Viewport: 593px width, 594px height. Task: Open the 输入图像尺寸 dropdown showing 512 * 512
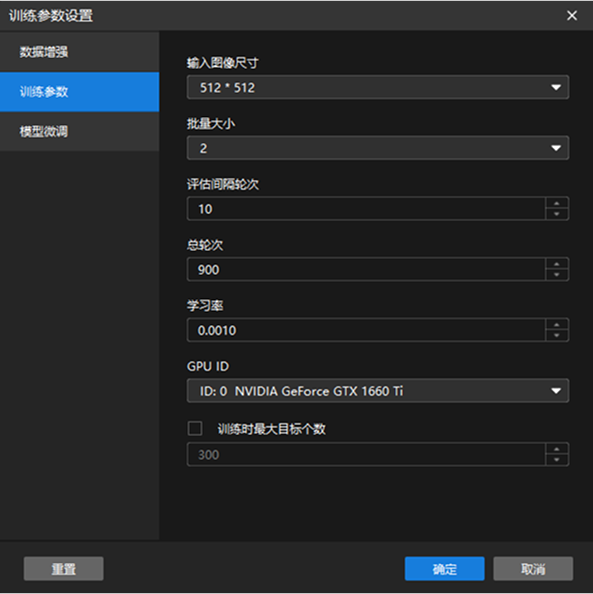(x=378, y=88)
